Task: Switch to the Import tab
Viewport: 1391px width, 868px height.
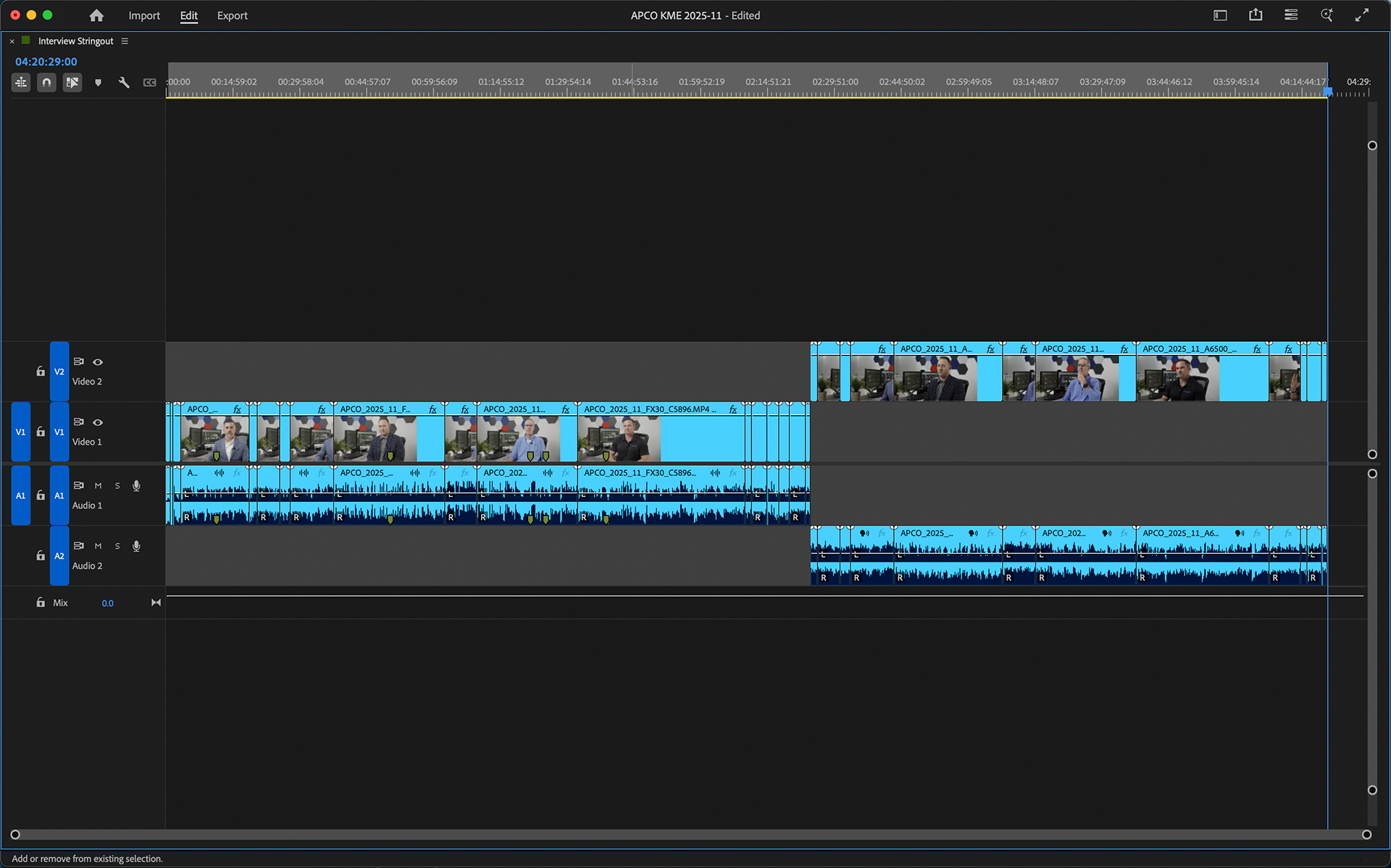Action: click(144, 15)
